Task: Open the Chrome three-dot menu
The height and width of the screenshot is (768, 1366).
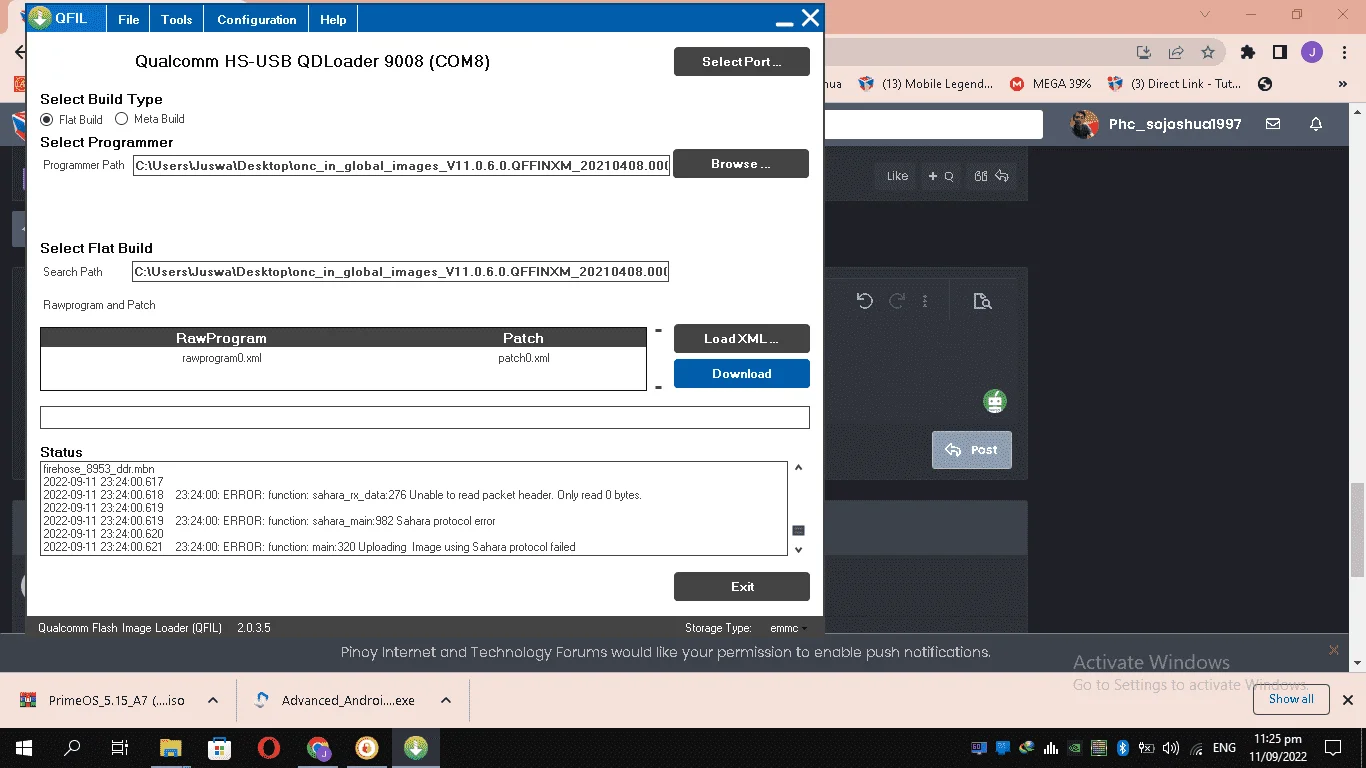Action: [1344, 52]
